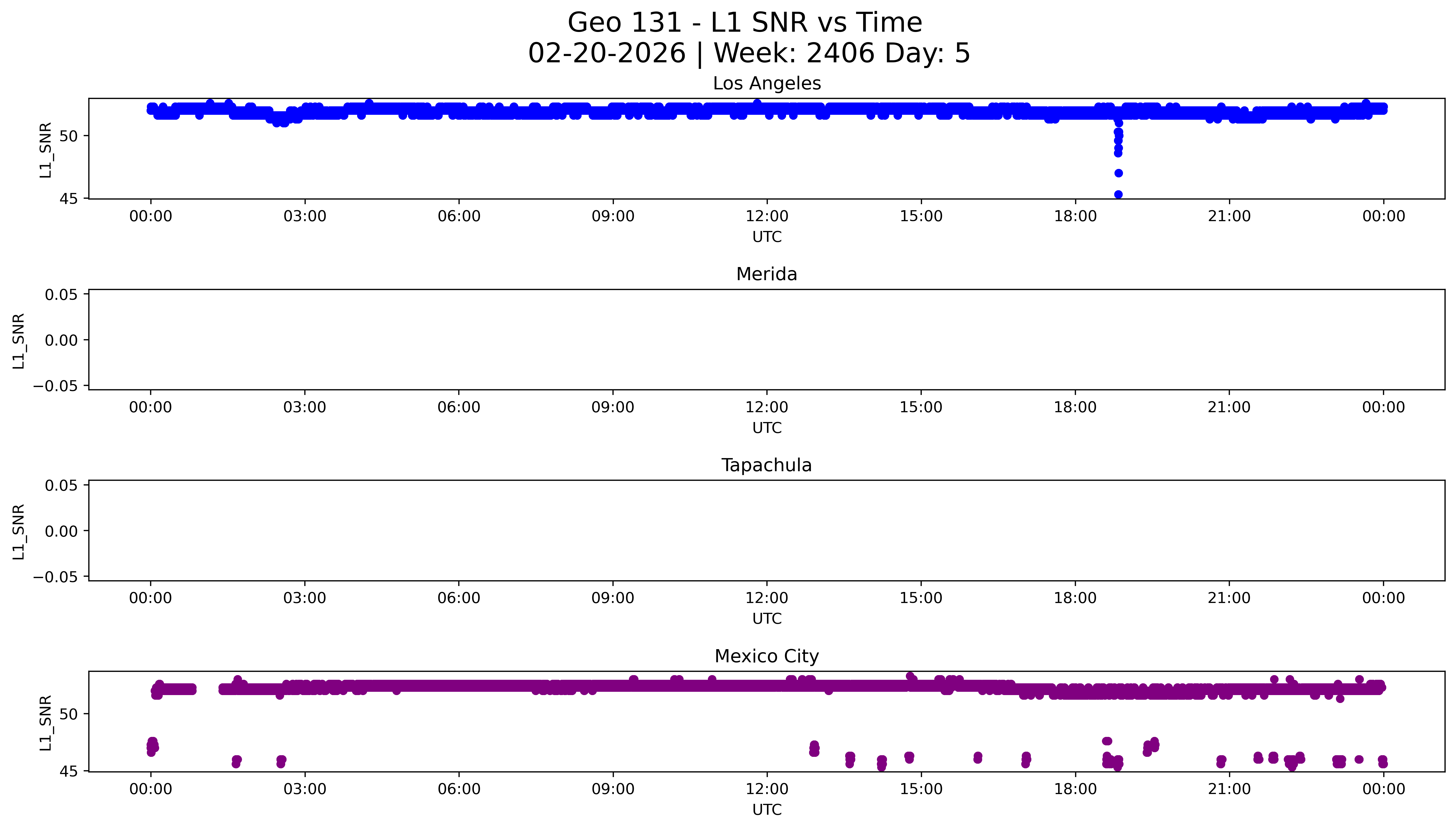Click the L1_SNR y-axis label of Merida plot
Viewport: 1456px width, 829px height.
point(19,341)
